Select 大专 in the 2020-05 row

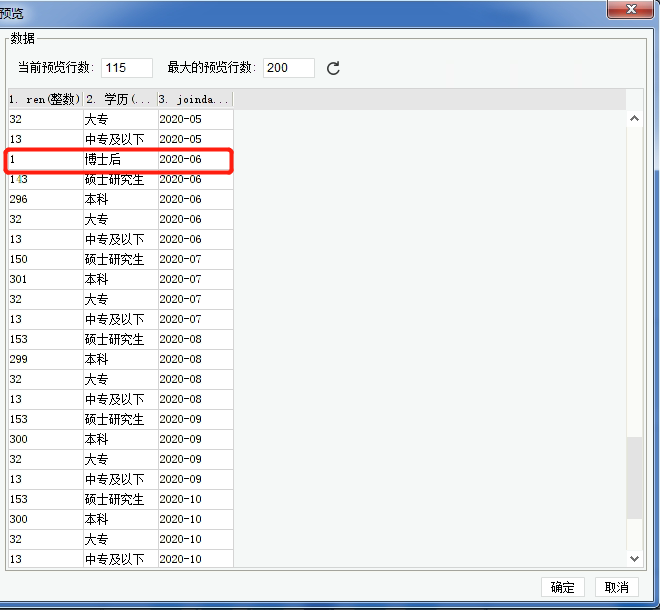(121, 119)
